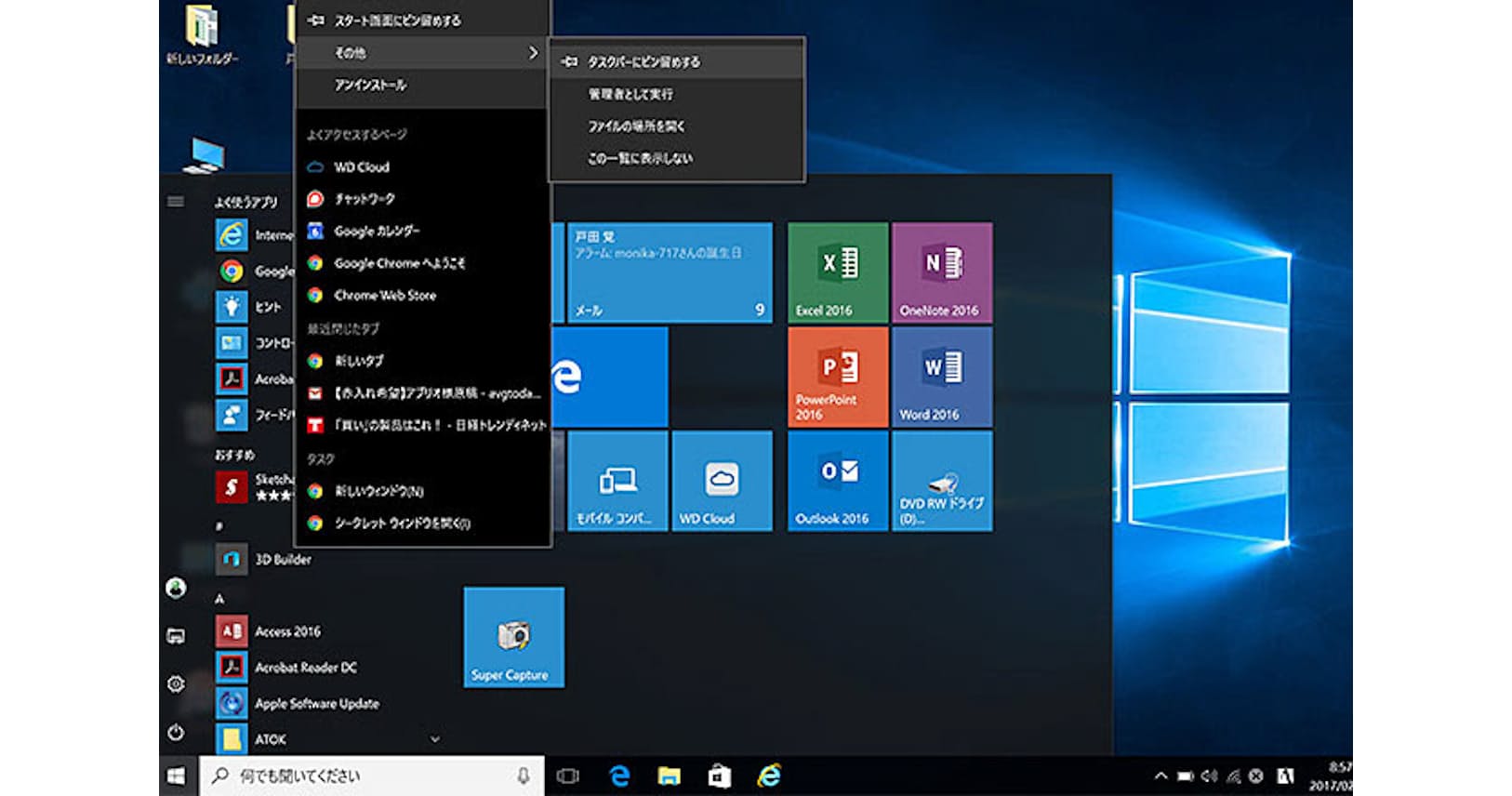Expand the ATOK folder chevron
This screenshot has height=796, width=1512.
(x=434, y=739)
